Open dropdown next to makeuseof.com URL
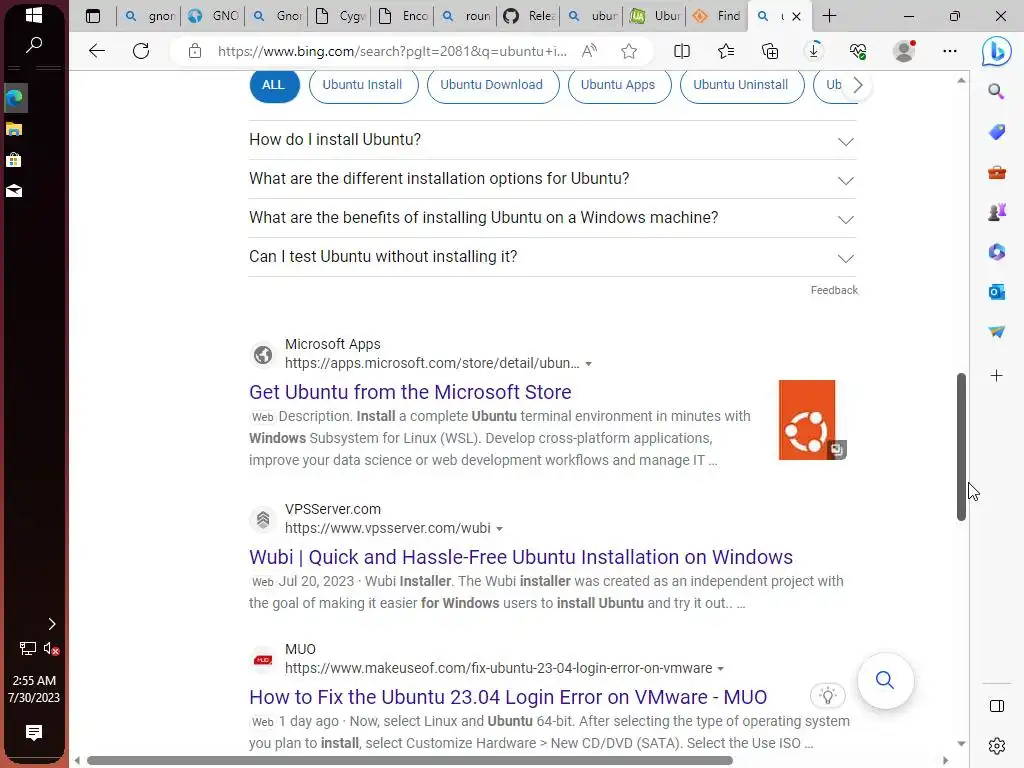Screen dimensions: 1024x768 point(721,669)
